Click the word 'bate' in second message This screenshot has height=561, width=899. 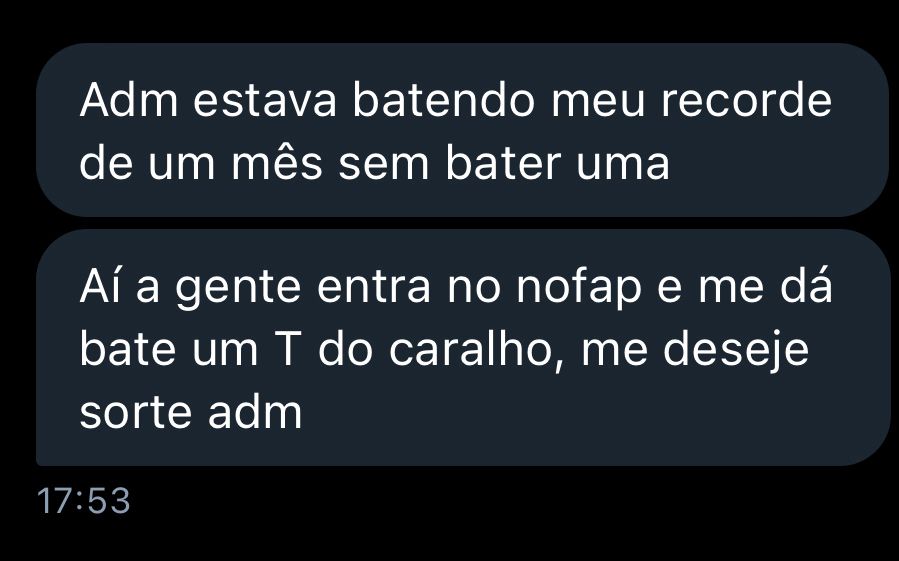(x=127, y=348)
